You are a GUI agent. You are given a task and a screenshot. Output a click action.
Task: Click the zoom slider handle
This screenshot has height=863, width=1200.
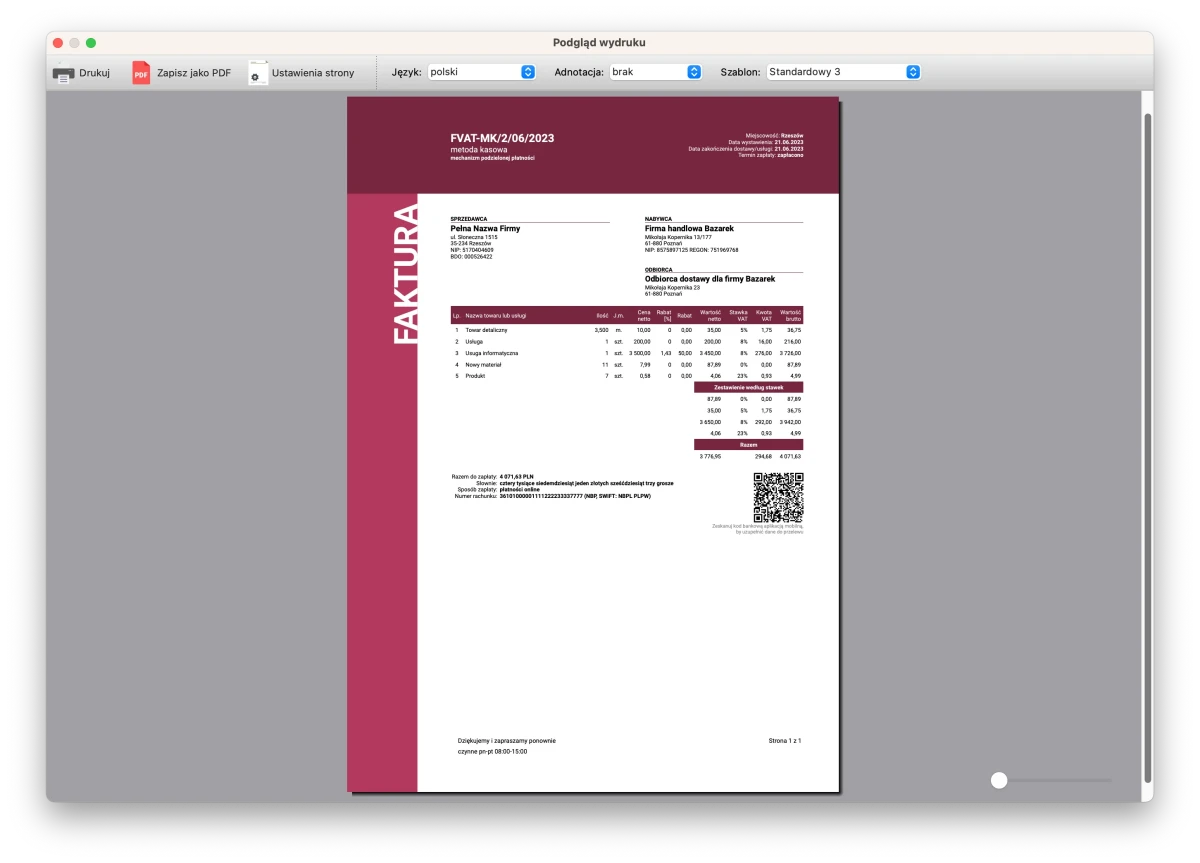pos(999,780)
